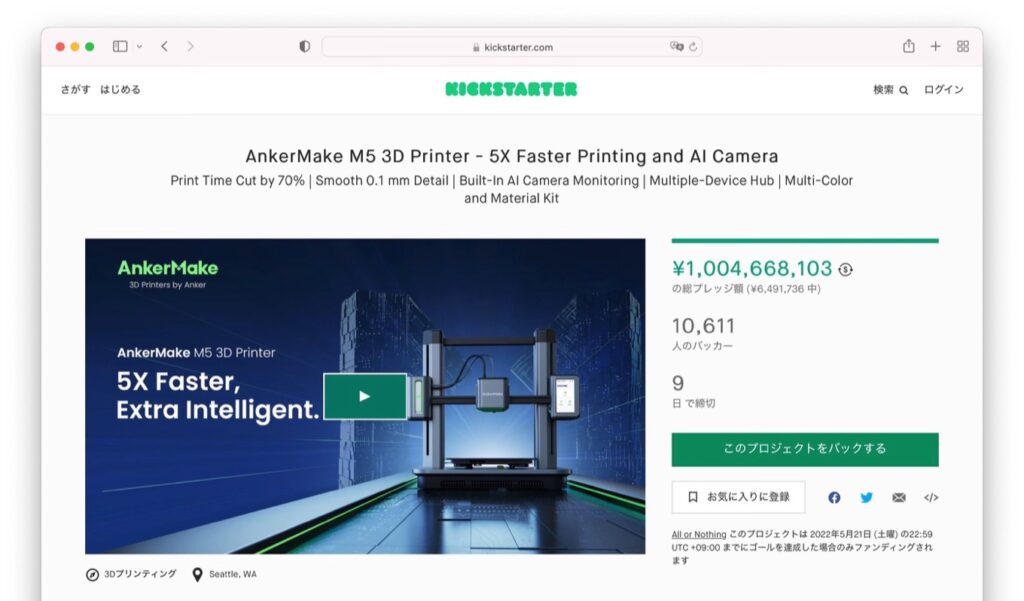Image resolution: width=1024 pixels, height=601 pixels.
Task: Back the project with このプロジェクトをバックする
Action: (x=803, y=449)
